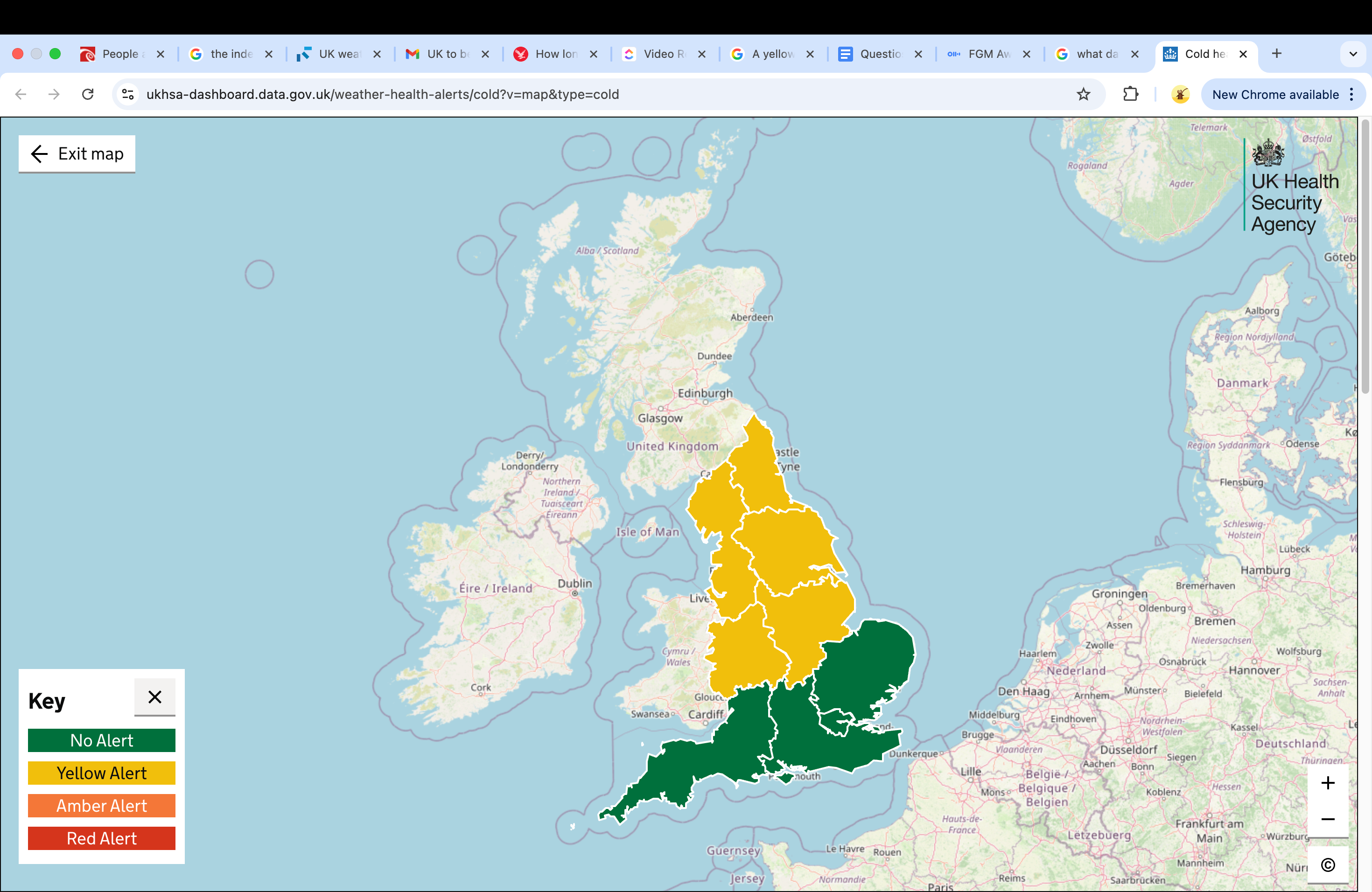This screenshot has height=892, width=1372.
Task: Zoom out of the map with the minus control
Action: (x=1328, y=819)
